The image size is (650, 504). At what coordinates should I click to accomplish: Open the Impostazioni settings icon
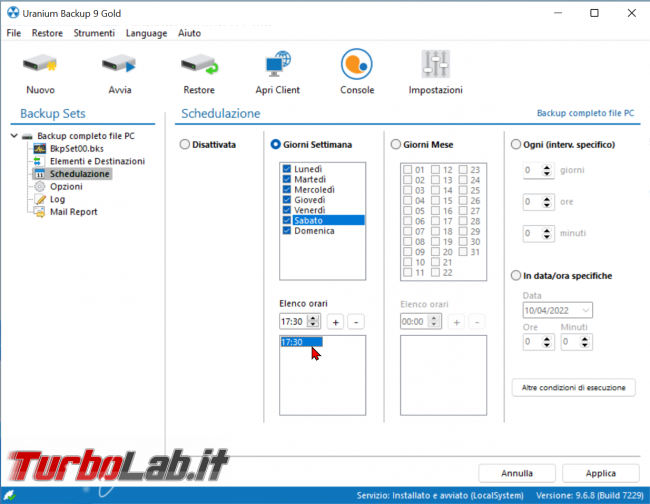pyautogui.click(x=436, y=64)
